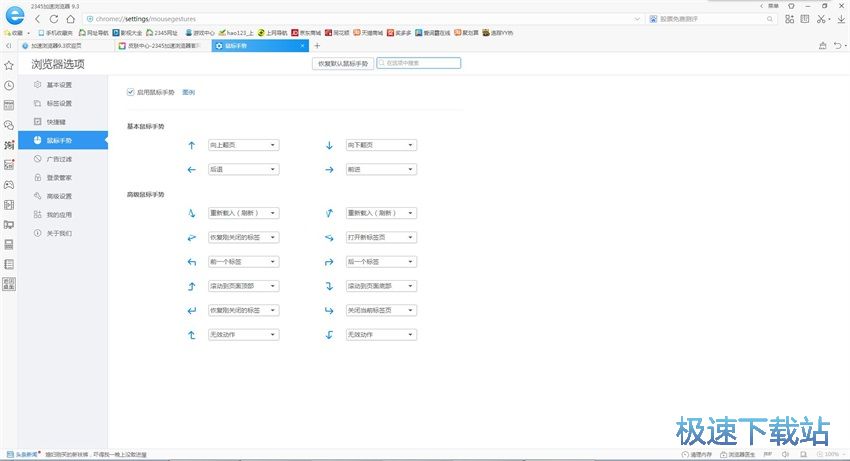Image resolution: width=850 pixels, height=461 pixels.
Task: Open 高级设置 in settings sidebar
Action: [x=63, y=196]
